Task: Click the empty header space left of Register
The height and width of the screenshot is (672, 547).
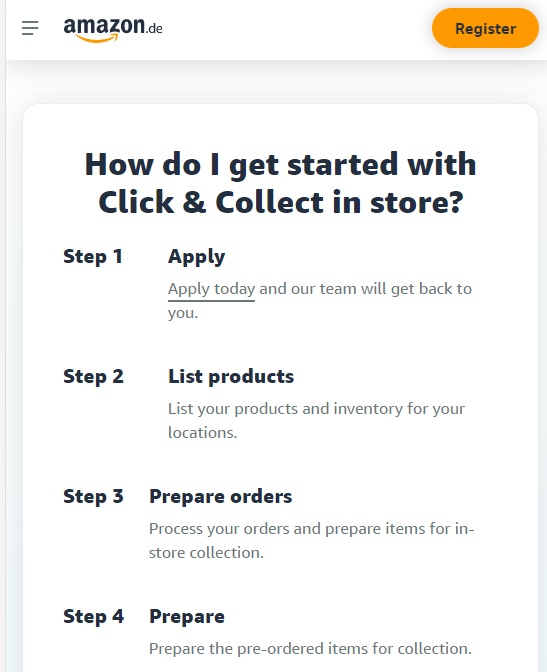Action: pyautogui.click(x=296, y=29)
